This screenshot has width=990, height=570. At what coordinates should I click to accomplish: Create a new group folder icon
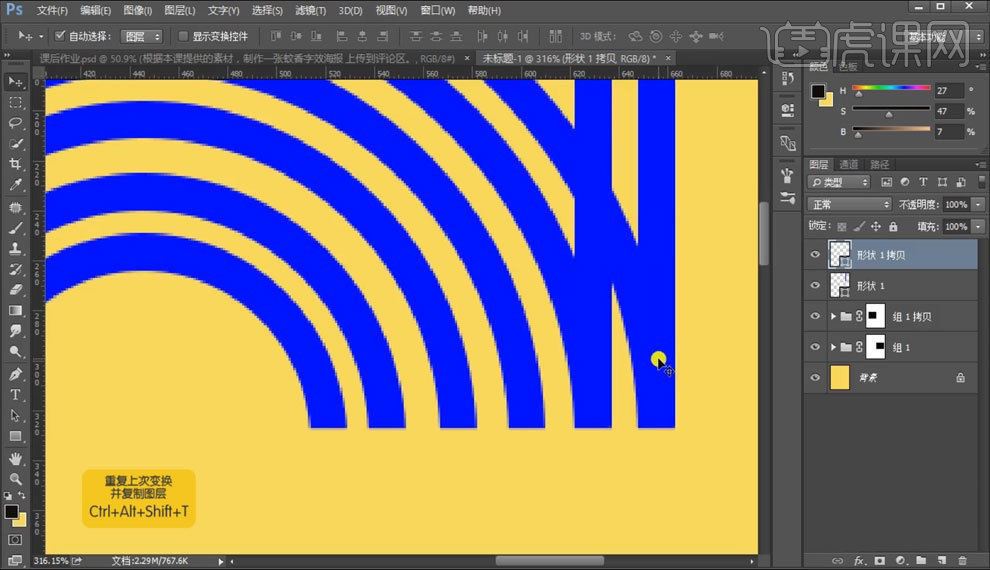coord(921,561)
